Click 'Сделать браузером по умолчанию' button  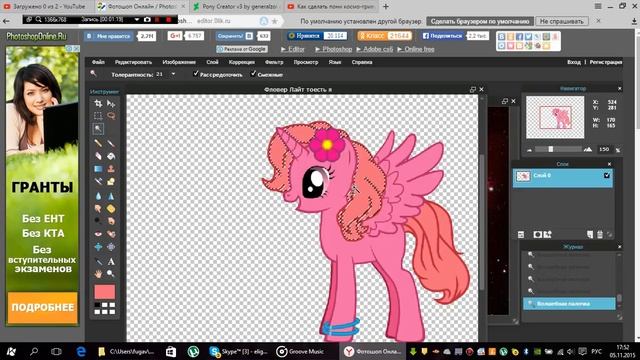[480, 21]
